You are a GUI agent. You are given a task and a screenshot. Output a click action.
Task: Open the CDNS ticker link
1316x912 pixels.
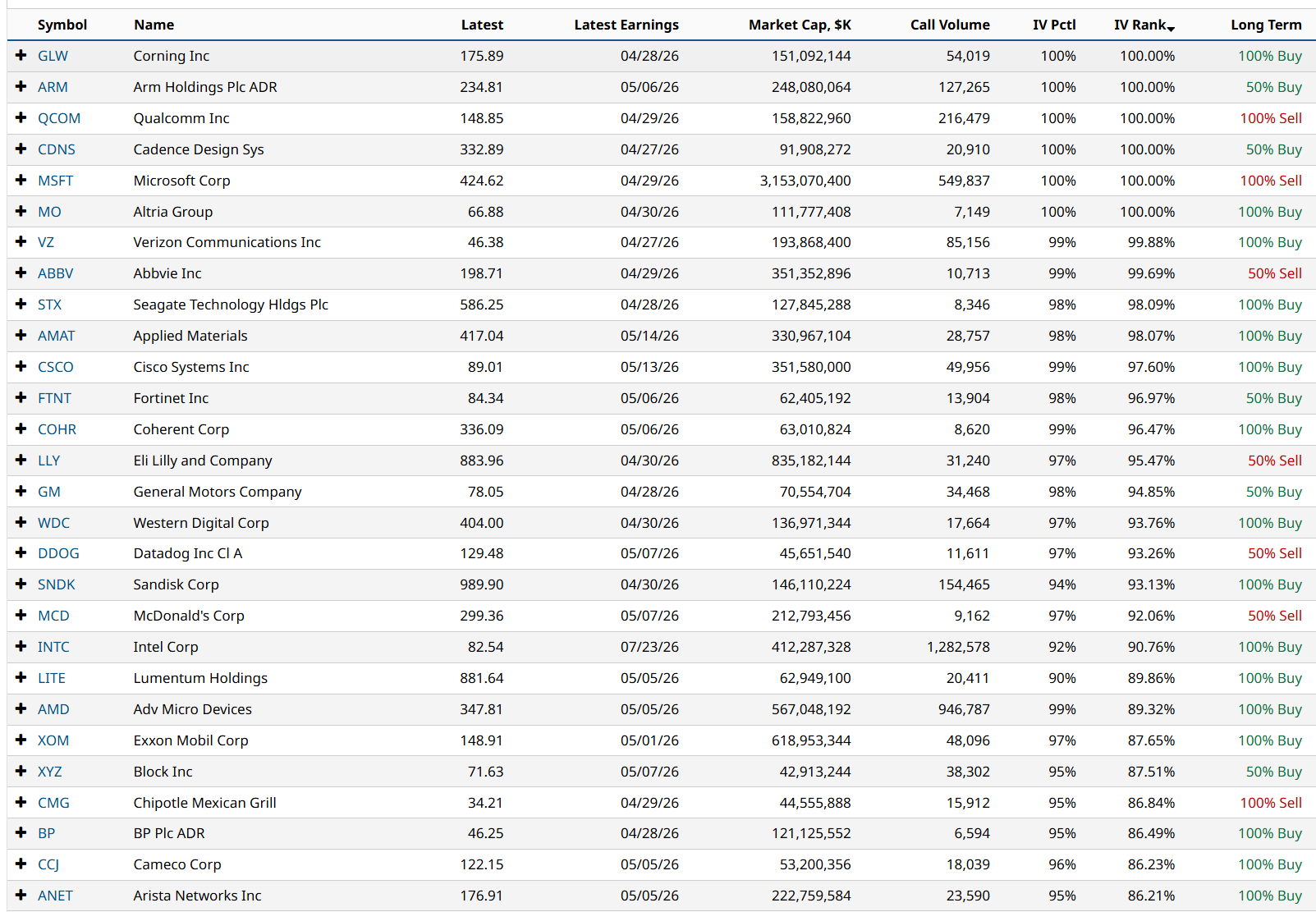(x=56, y=149)
